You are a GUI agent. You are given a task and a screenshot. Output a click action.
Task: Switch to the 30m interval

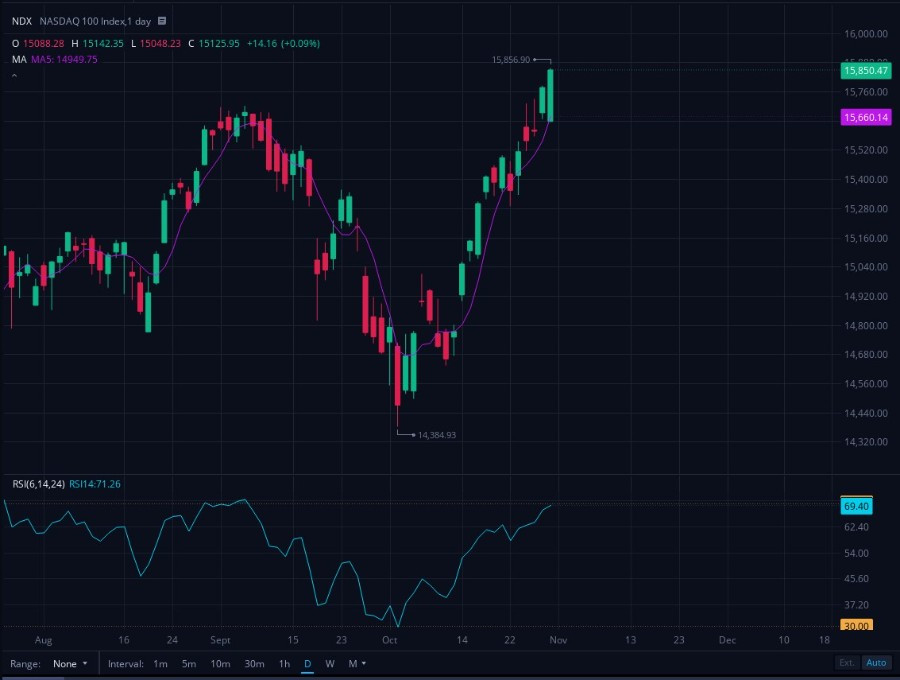pos(254,663)
